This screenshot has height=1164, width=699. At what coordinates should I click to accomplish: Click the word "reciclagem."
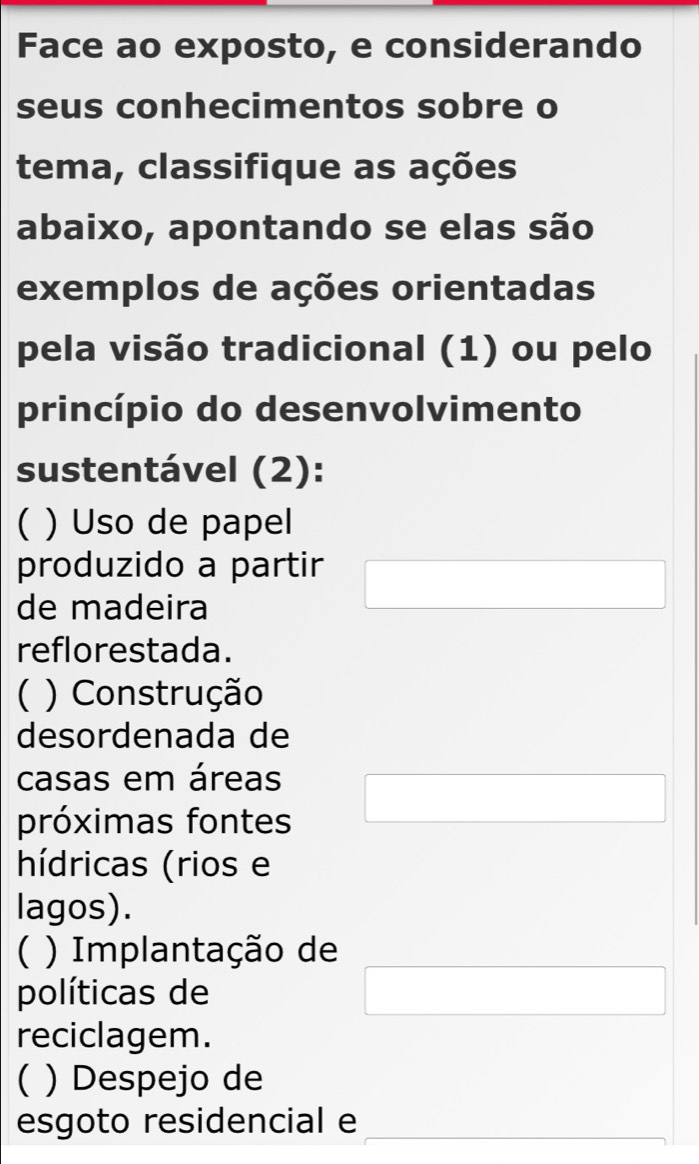click(x=114, y=1037)
